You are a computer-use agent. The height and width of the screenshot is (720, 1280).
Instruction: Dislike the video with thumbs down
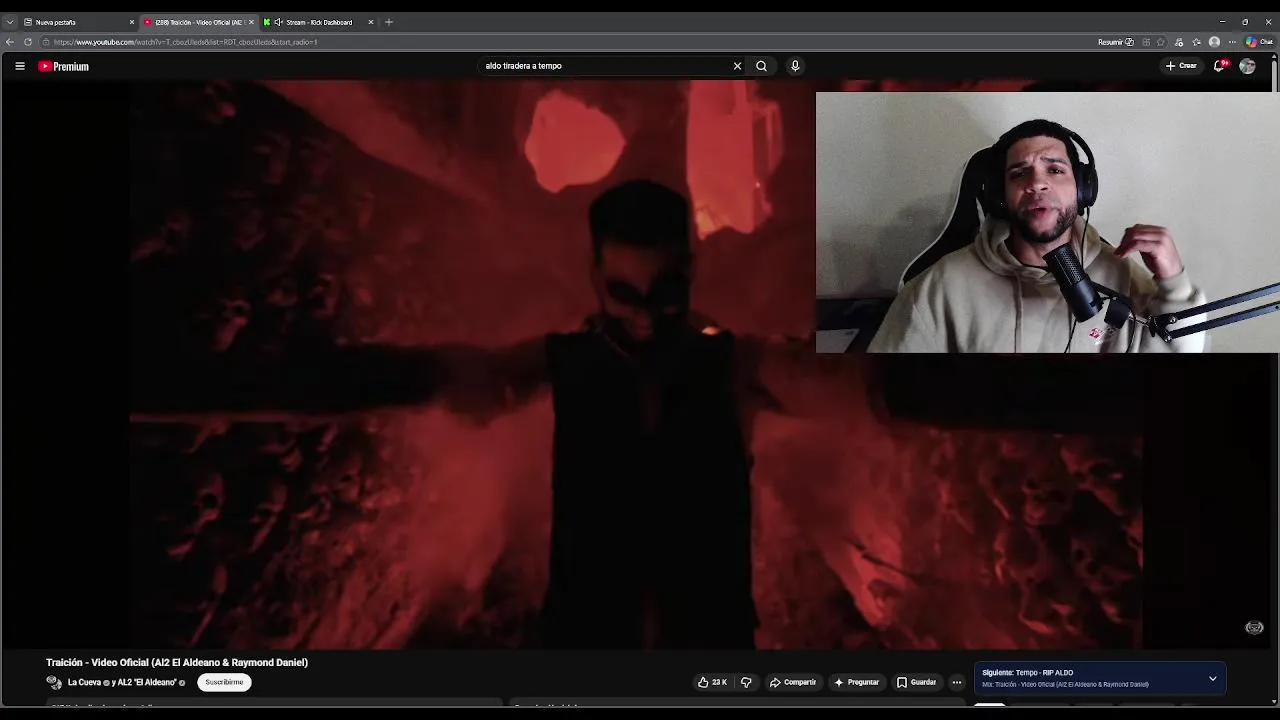(x=746, y=682)
